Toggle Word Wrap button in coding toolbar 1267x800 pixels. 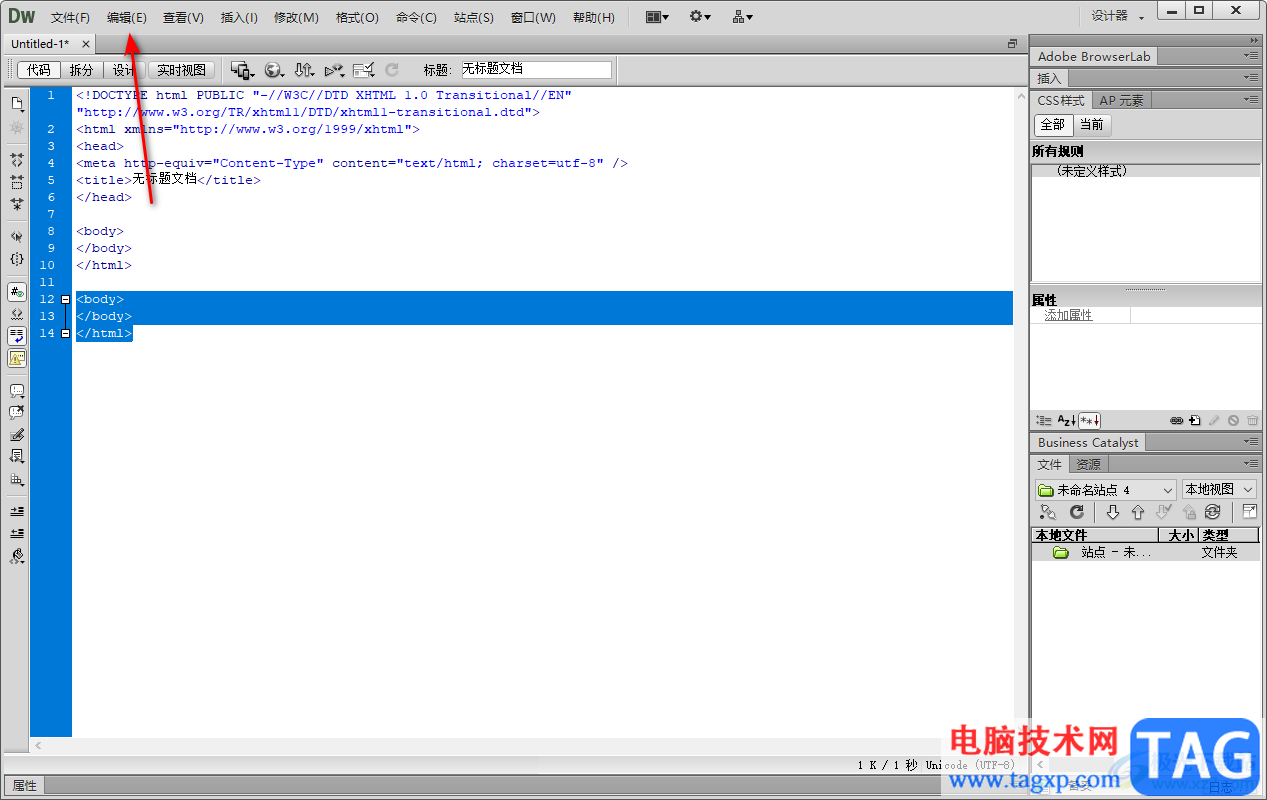pyautogui.click(x=17, y=336)
